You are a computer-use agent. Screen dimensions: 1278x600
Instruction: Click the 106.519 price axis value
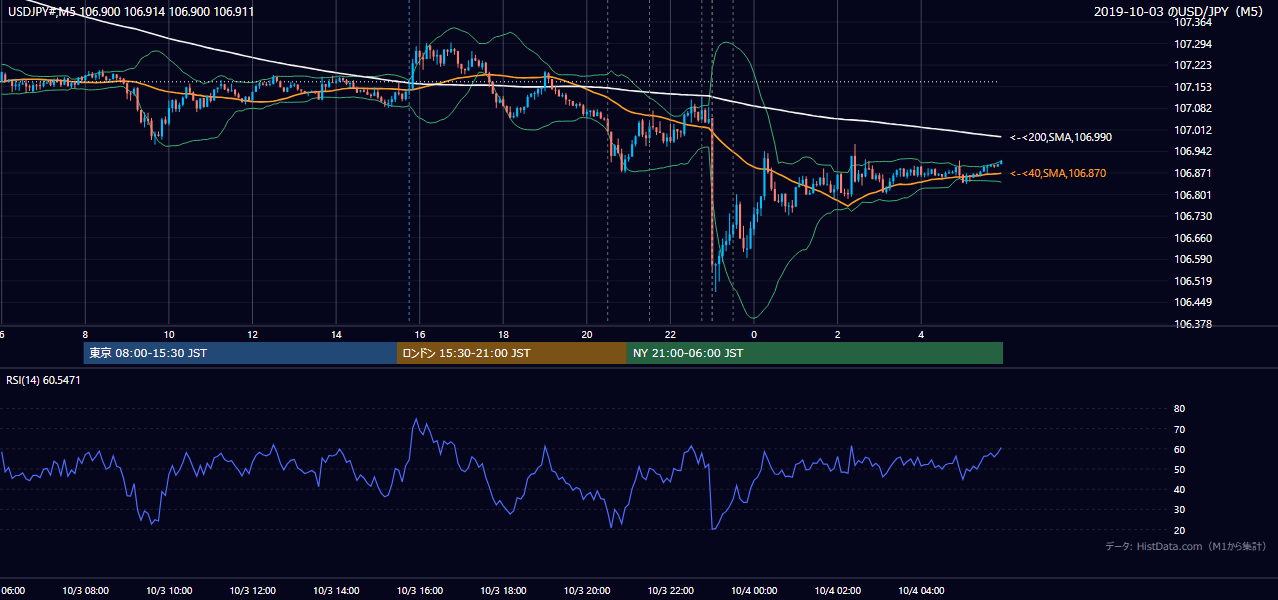click(1194, 281)
